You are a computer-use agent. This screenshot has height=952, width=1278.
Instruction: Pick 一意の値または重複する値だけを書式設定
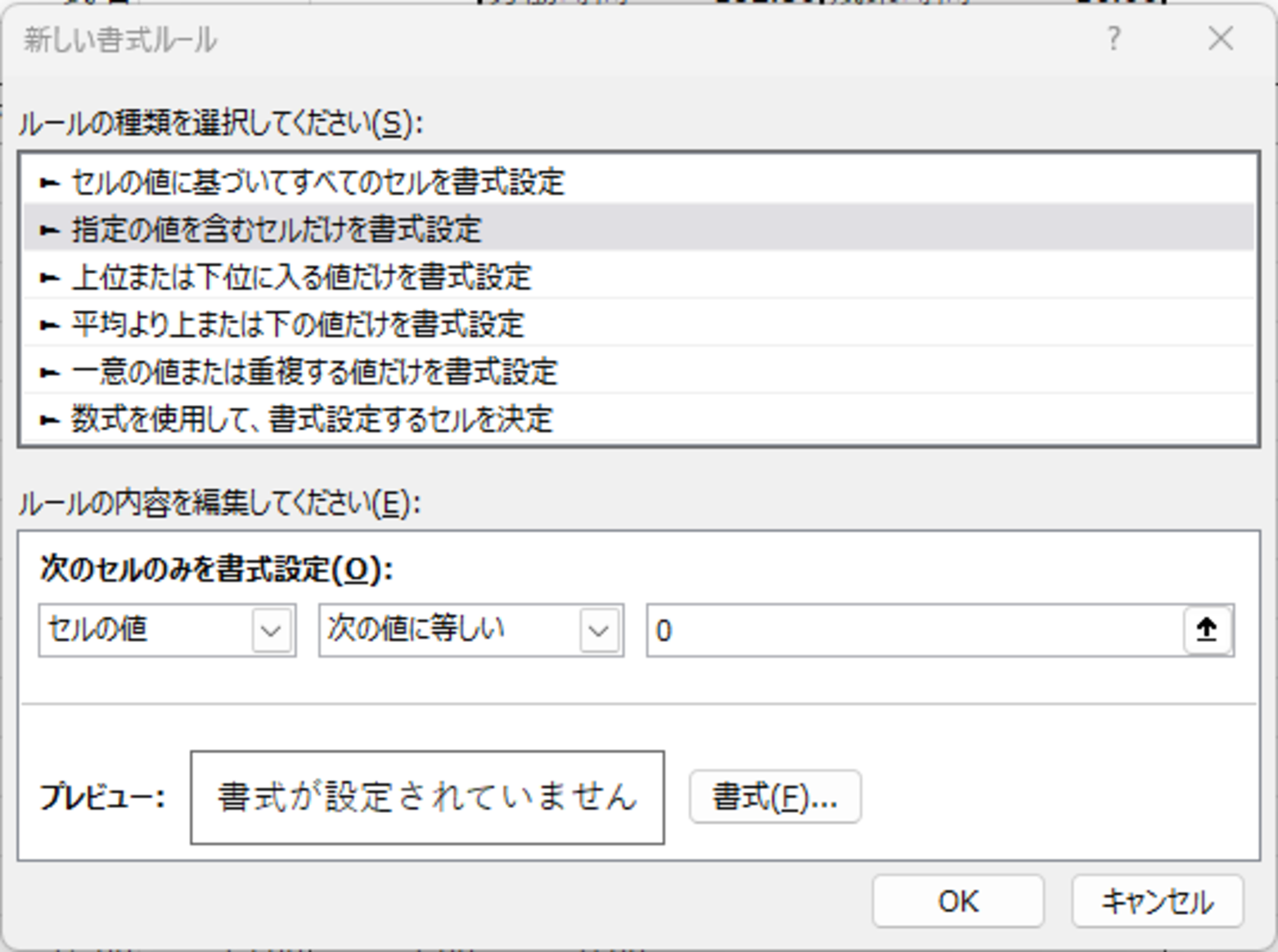click(x=314, y=372)
